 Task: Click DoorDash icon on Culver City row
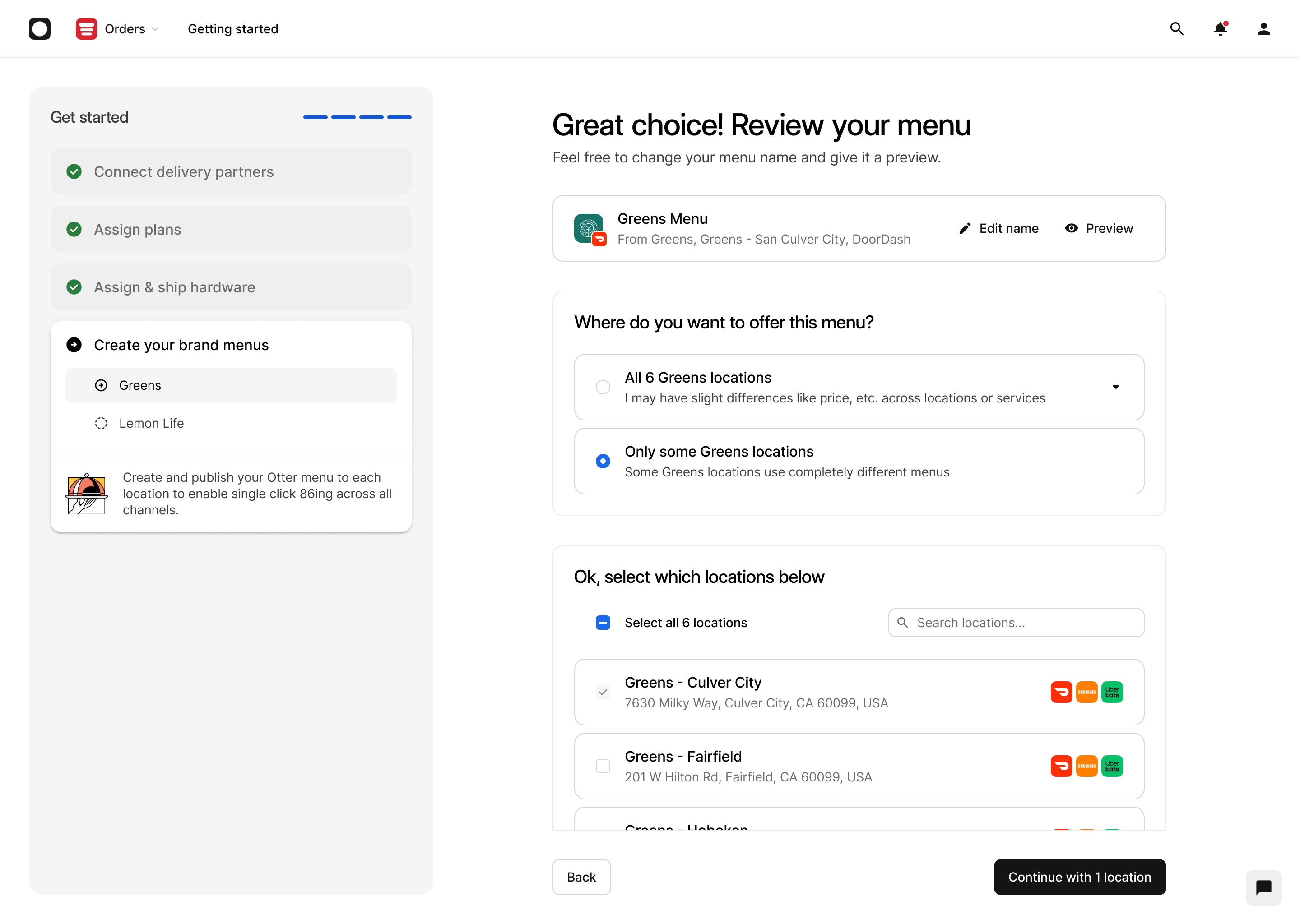(x=1061, y=692)
